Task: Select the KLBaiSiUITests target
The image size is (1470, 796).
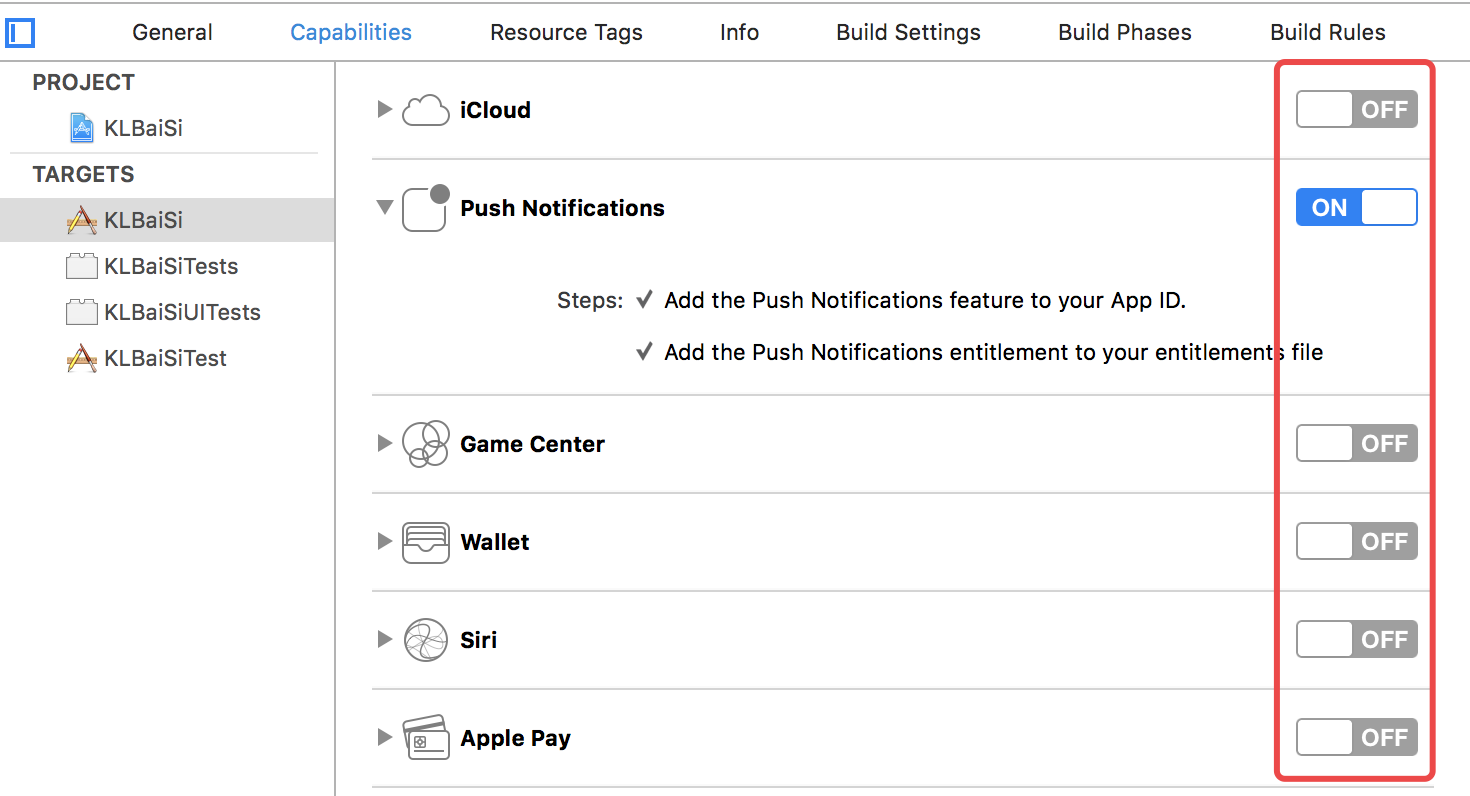Action: click(x=182, y=312)
